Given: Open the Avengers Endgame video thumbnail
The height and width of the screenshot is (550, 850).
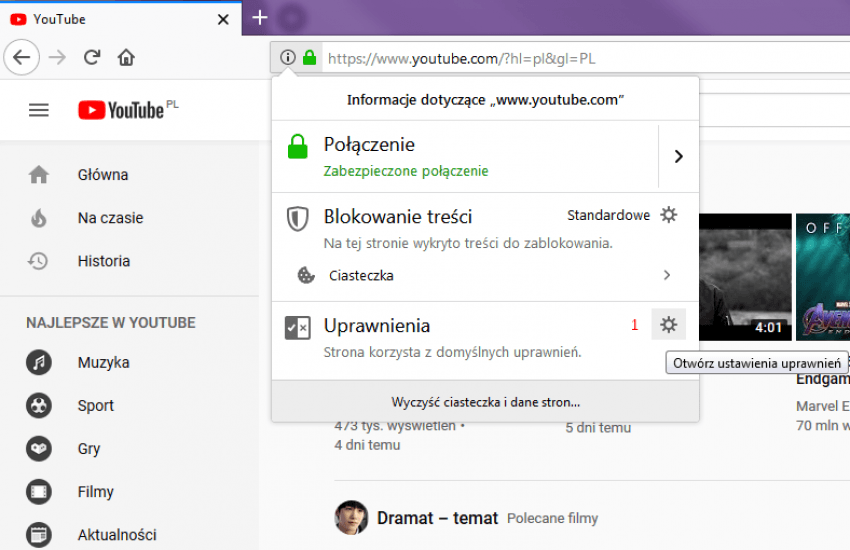Looking at the screenshot, I should pos(823,277).
